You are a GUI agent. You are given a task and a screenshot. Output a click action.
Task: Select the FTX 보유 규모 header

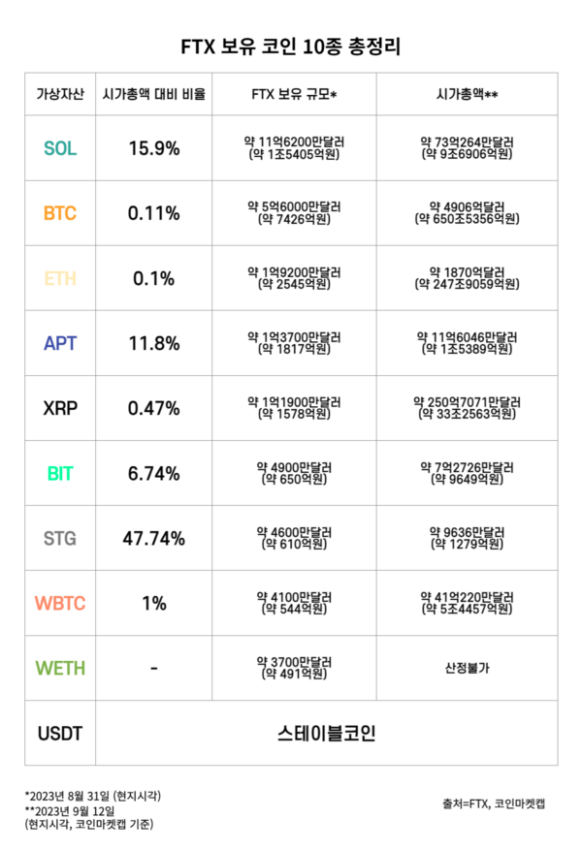click(294, 94)
